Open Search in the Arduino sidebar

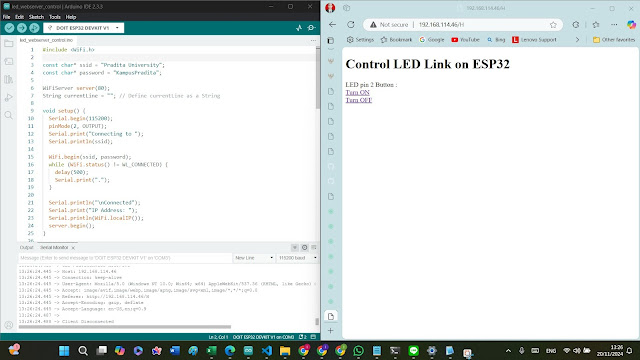(9, 116)
